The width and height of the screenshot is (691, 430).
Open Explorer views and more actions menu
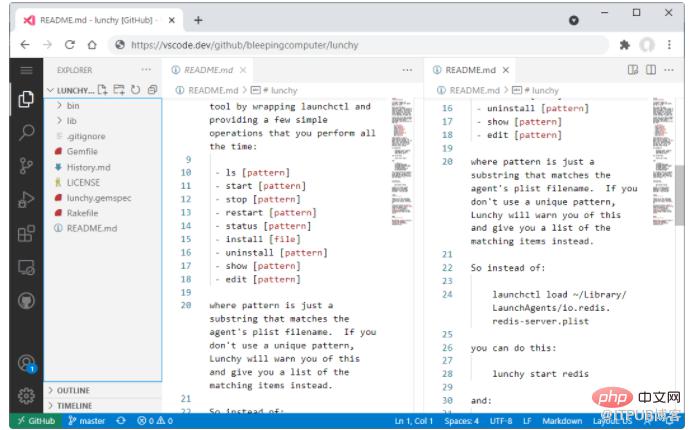click(146, 70)
